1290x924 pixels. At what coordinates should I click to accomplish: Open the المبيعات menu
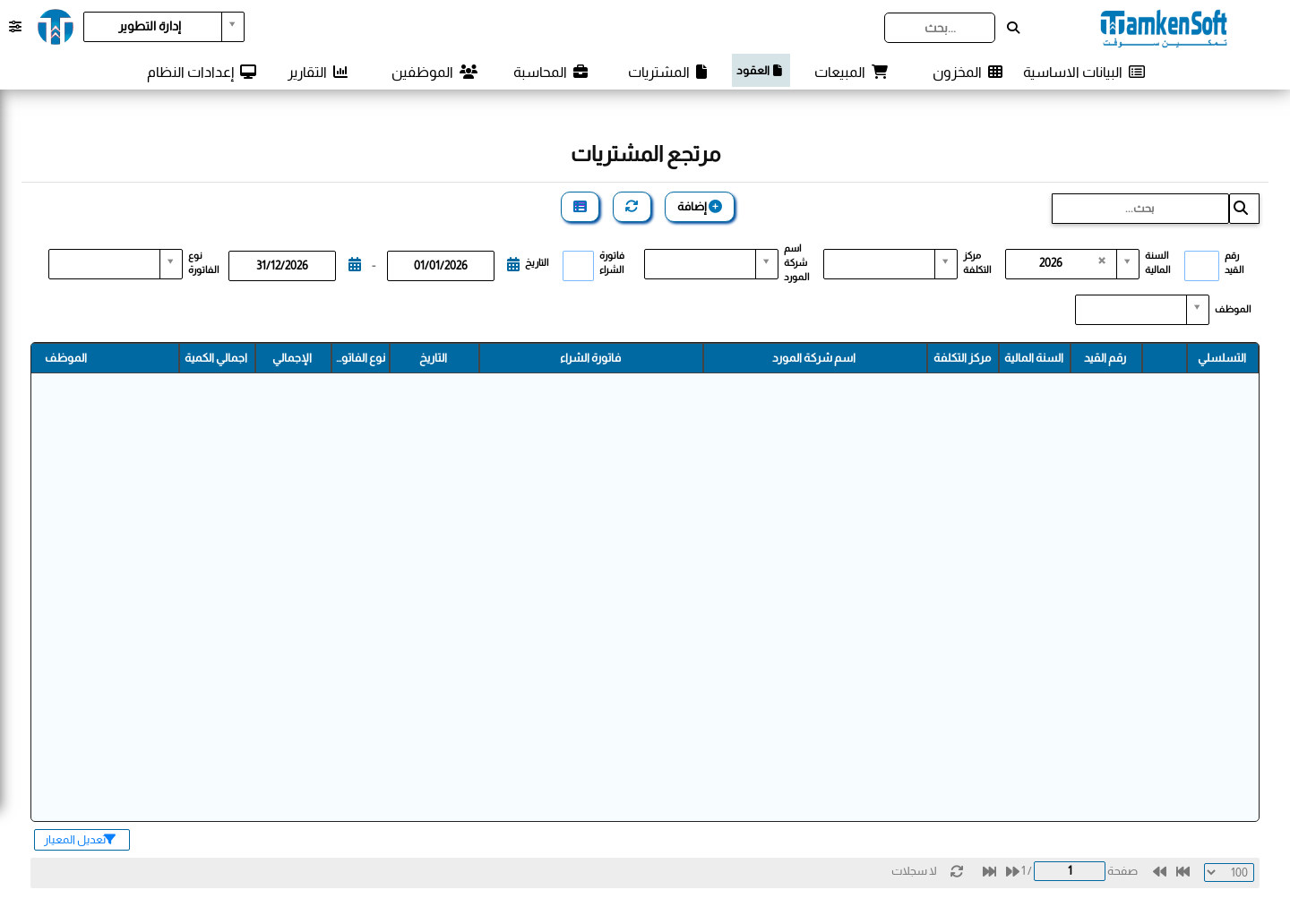[x=851, y=72]
